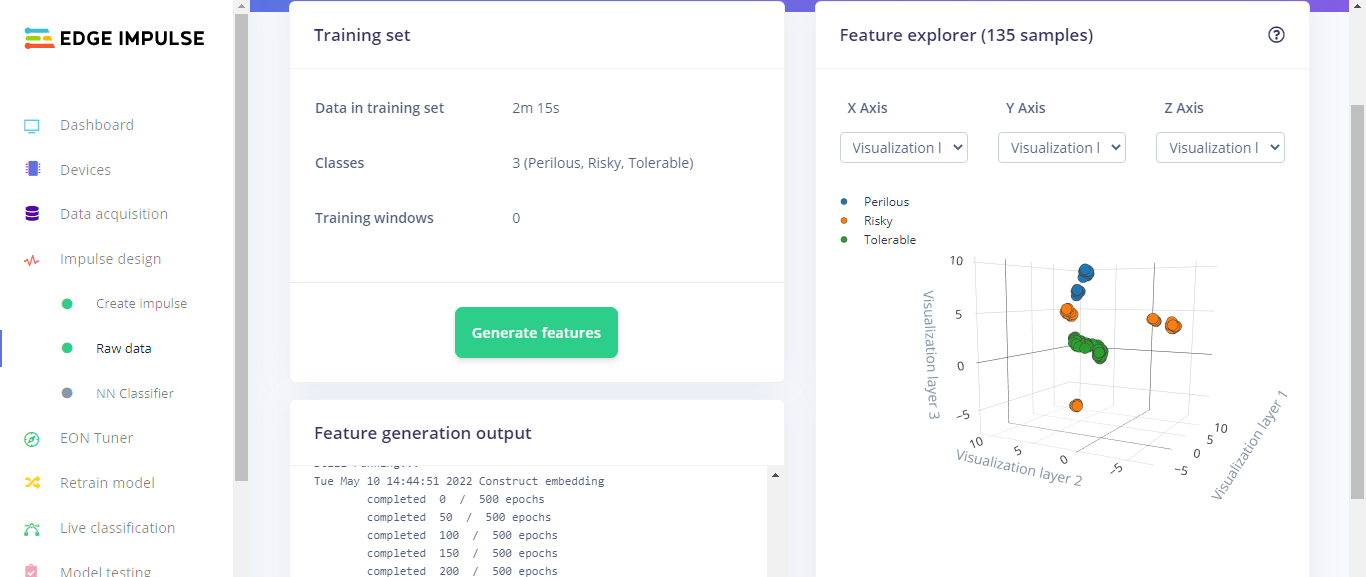Click the EON Tuner compass icon
The width and height of the screenshot is (1366, 577).
point(32,439)
